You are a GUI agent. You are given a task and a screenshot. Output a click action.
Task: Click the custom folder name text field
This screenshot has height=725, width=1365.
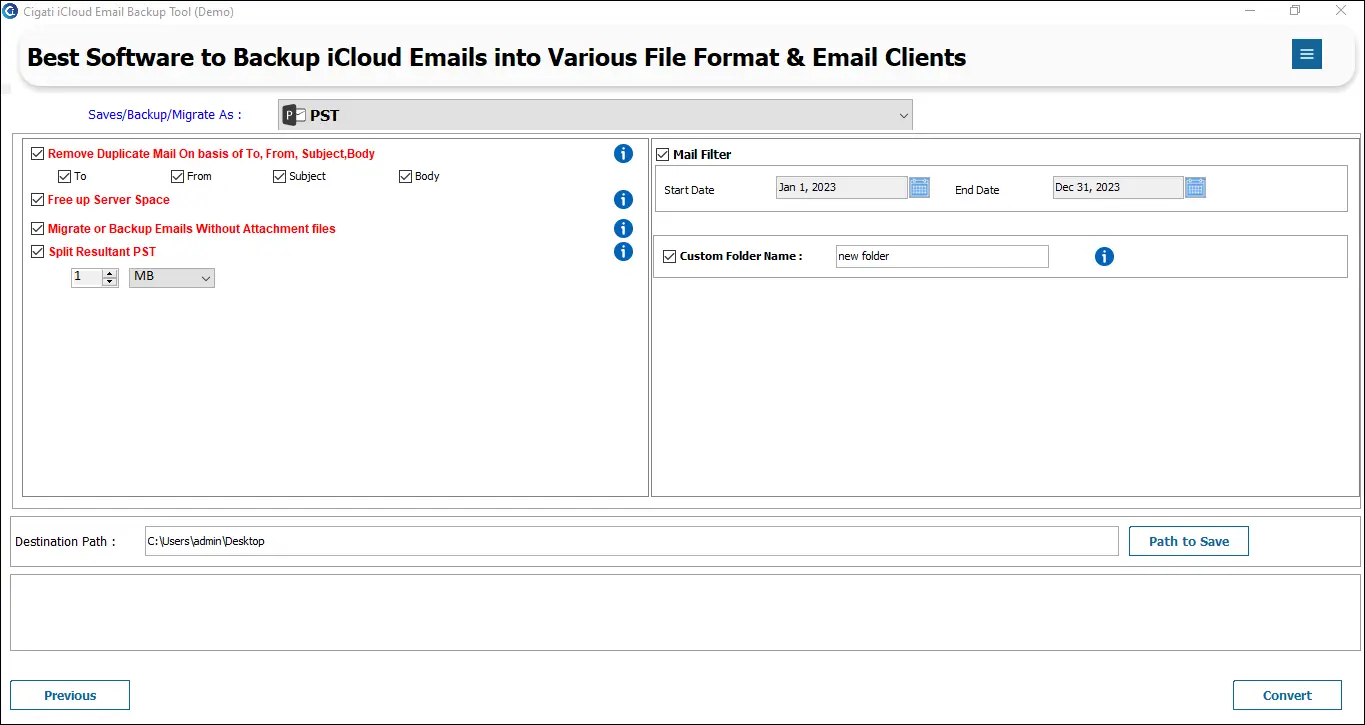(942, 256)
